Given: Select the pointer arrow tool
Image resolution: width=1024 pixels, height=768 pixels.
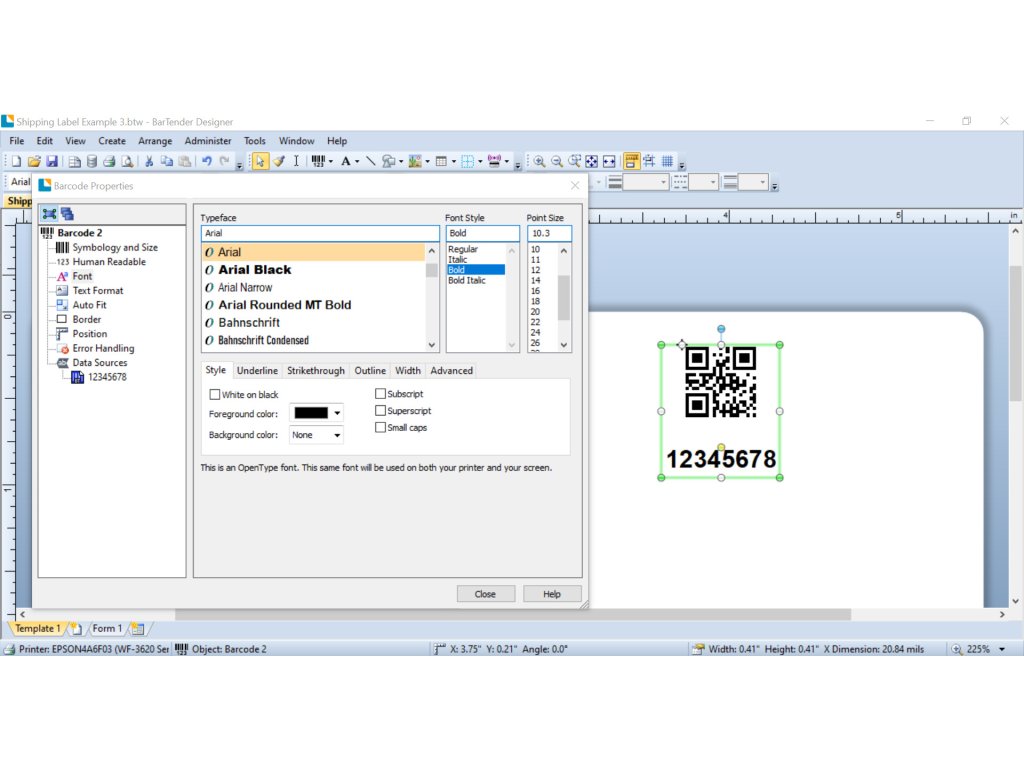Looking at the screenshot, I should click(x=260, y=161).
